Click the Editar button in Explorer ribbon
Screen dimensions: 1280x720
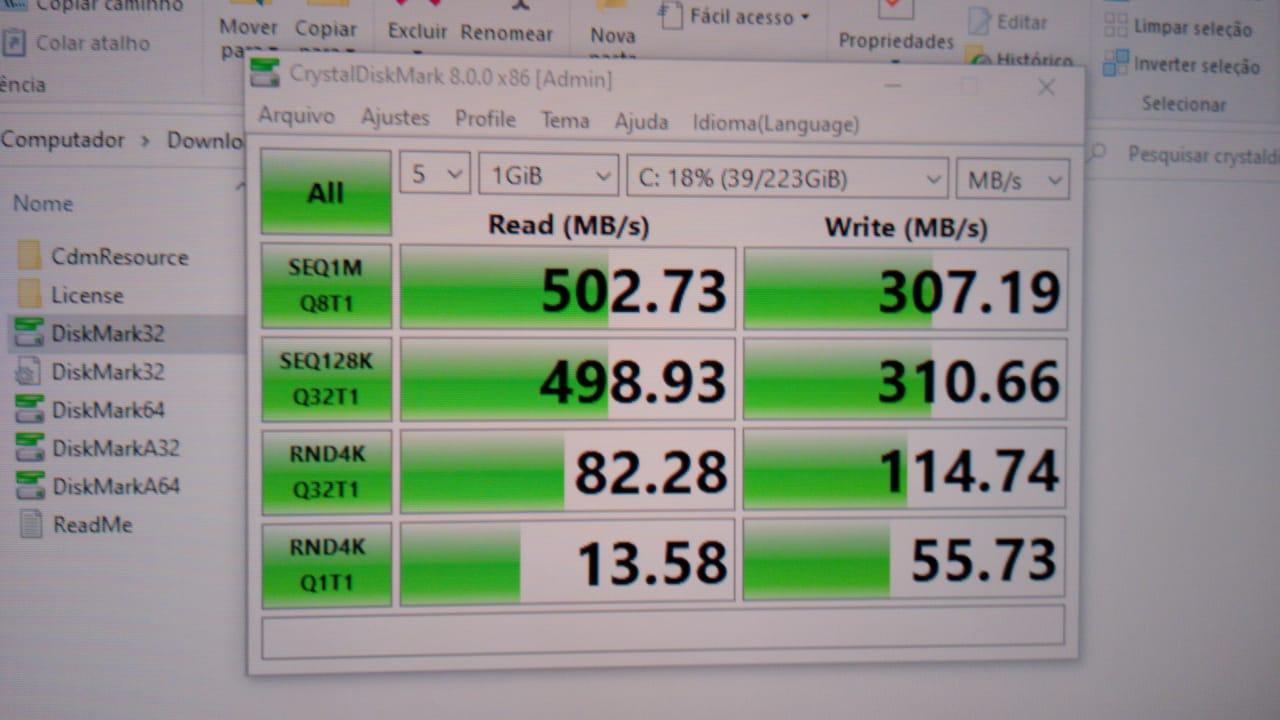tap(1008, 21)
